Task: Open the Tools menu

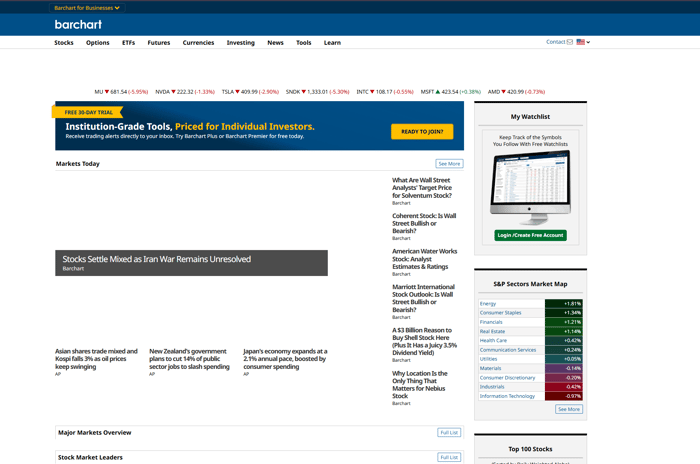Action: point(304,42)
